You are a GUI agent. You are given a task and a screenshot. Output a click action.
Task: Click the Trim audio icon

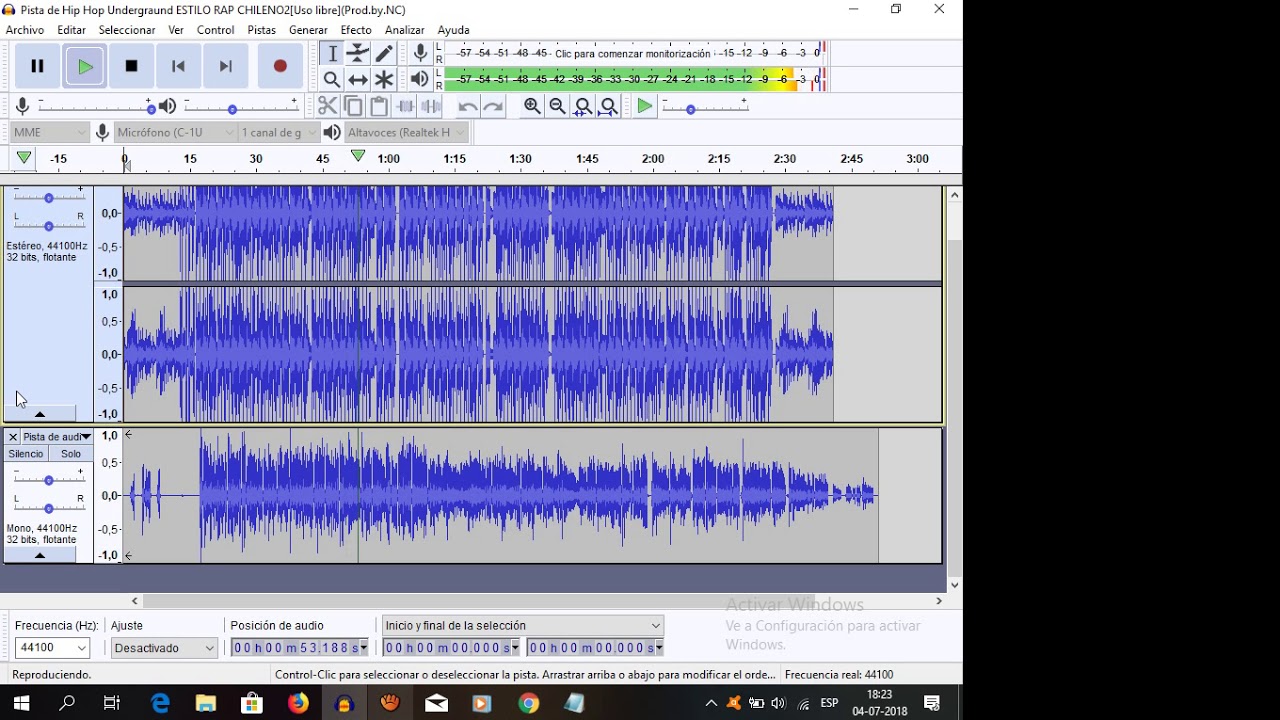[x=405, y=106]
